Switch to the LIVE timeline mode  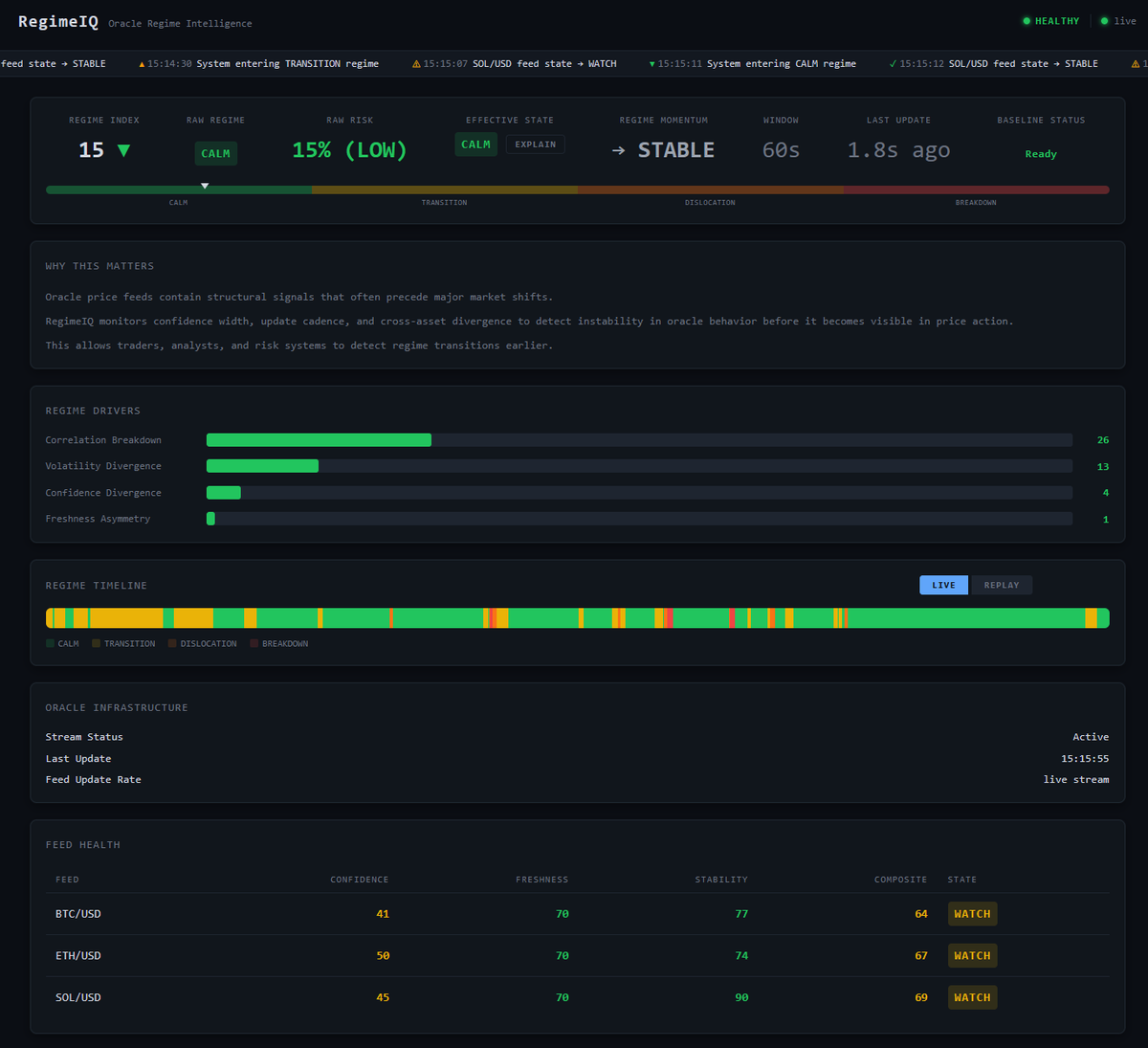(x=943, y=585)
